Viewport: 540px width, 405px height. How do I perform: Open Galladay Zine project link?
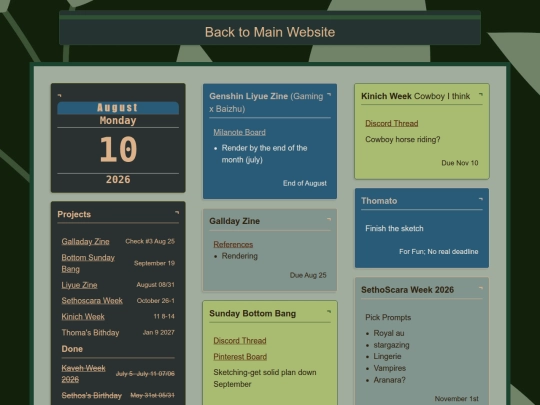pos(85,241)
